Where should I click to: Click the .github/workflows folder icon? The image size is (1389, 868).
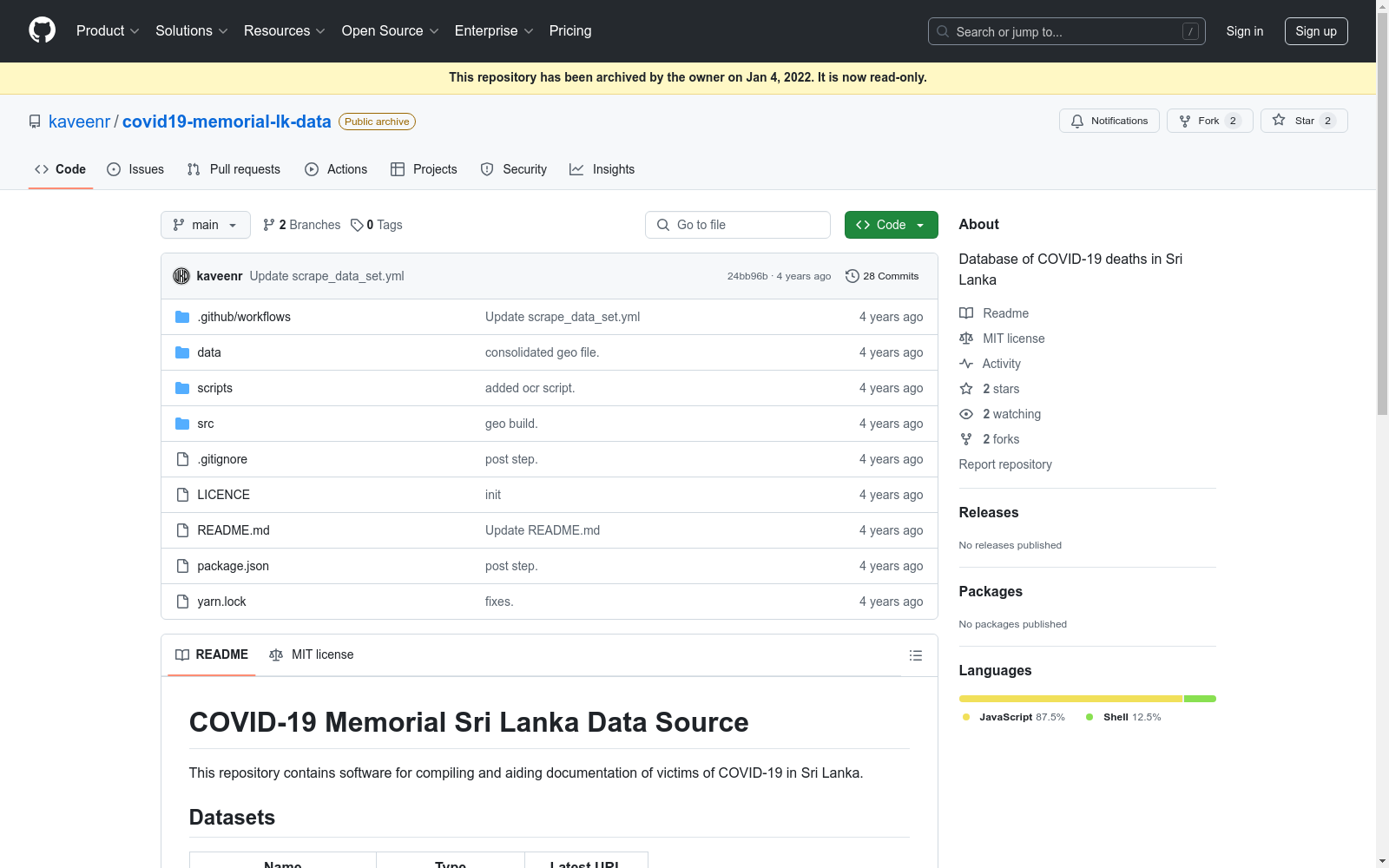(x=182, y=317)
